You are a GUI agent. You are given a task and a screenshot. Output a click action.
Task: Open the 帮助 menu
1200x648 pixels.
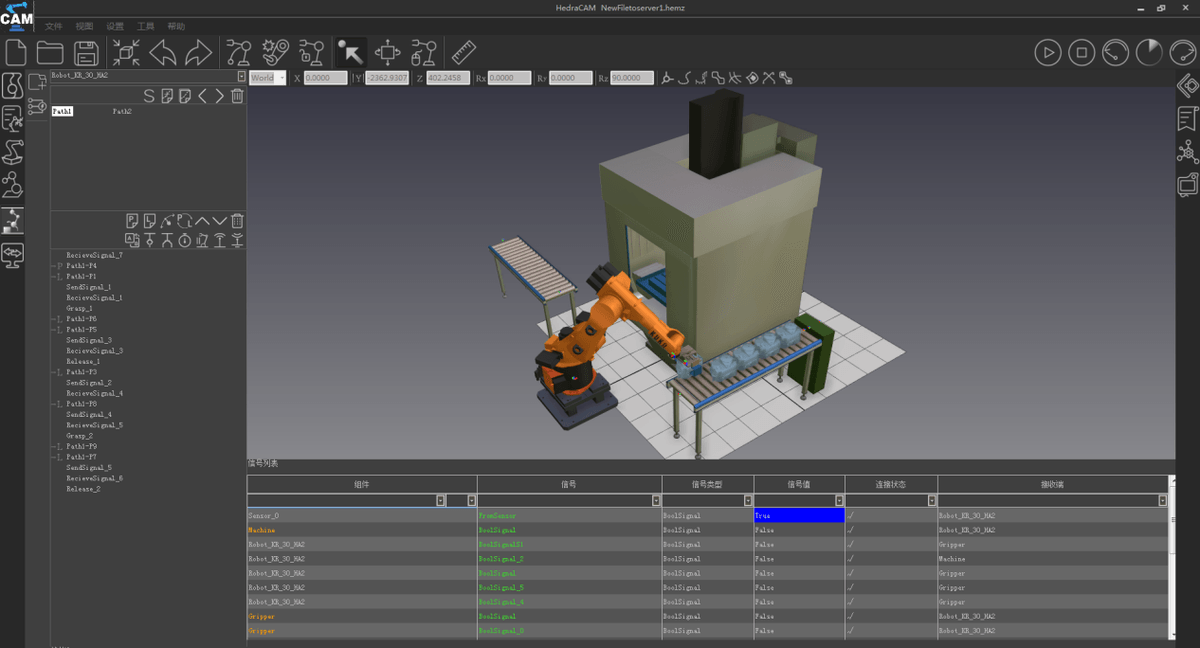[176, 26]
